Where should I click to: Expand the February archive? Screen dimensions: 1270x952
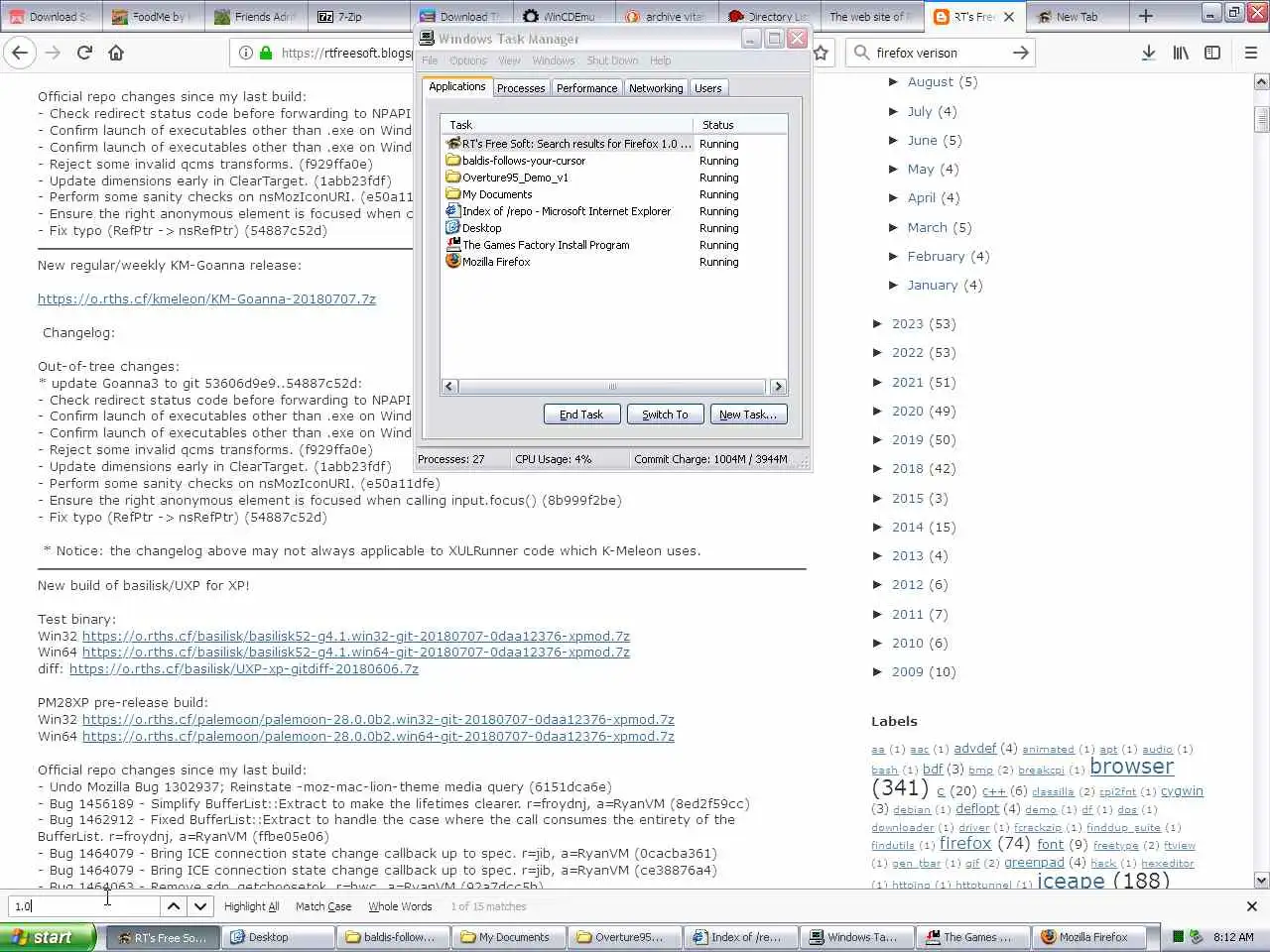pyautogui.click(x=894, y=256)
